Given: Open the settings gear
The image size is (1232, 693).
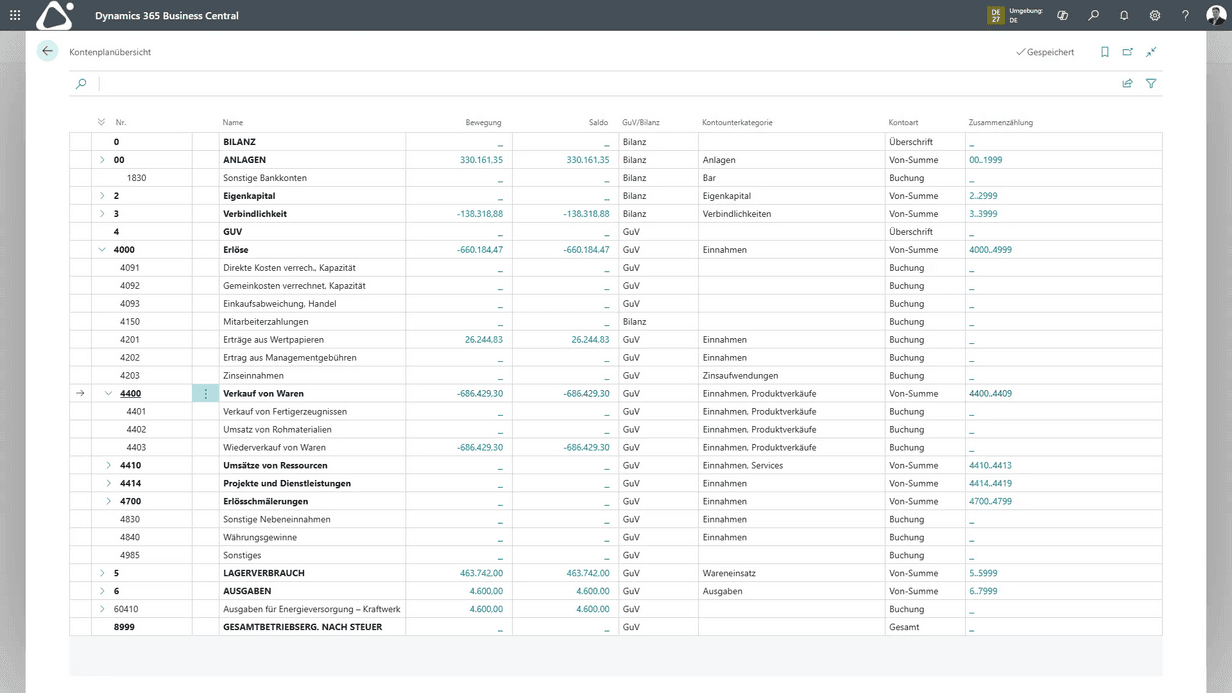Looking at the screenshot, I should (x=1155, y=15).
